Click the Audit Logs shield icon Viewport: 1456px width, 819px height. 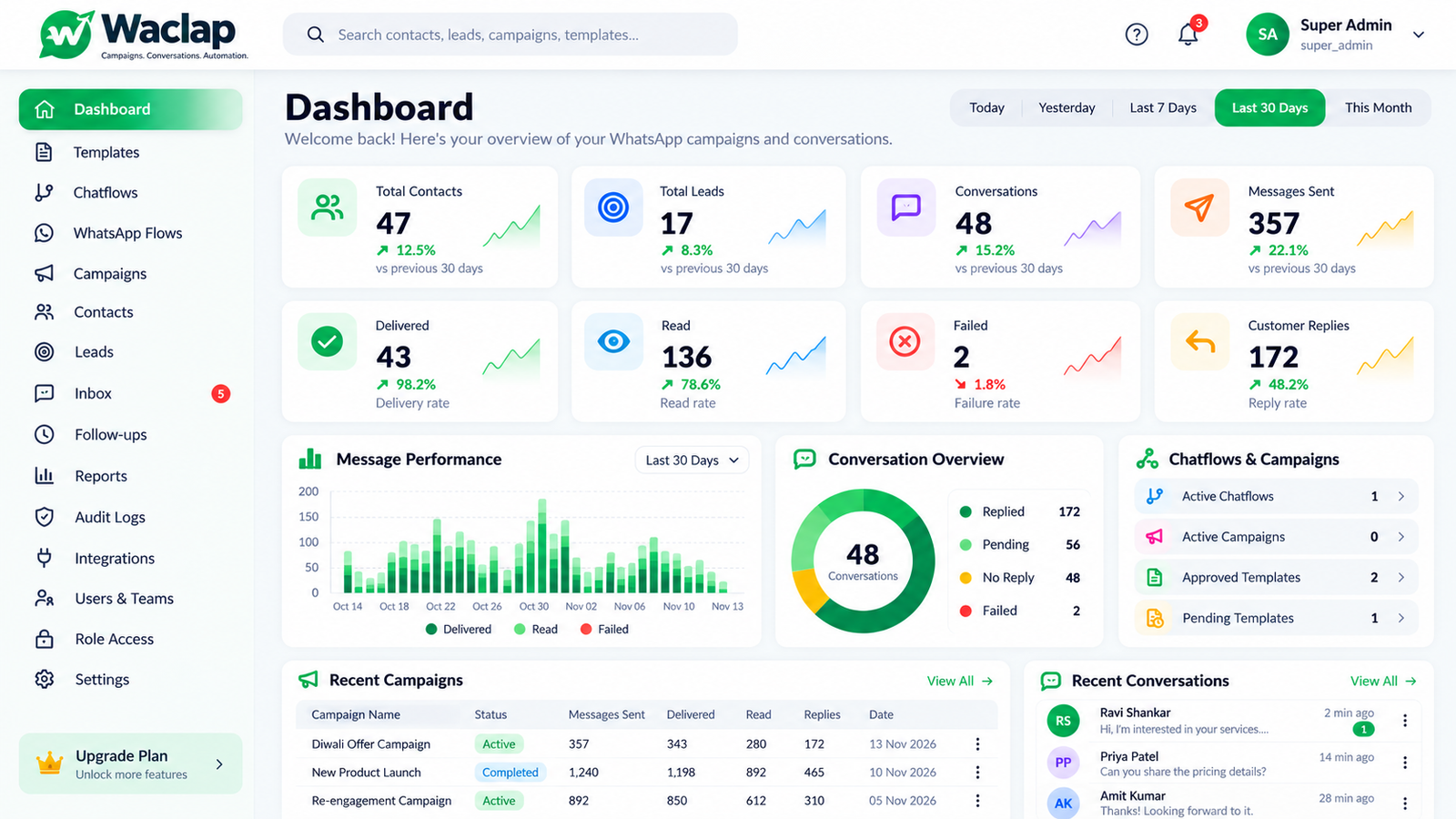point(44,517)
